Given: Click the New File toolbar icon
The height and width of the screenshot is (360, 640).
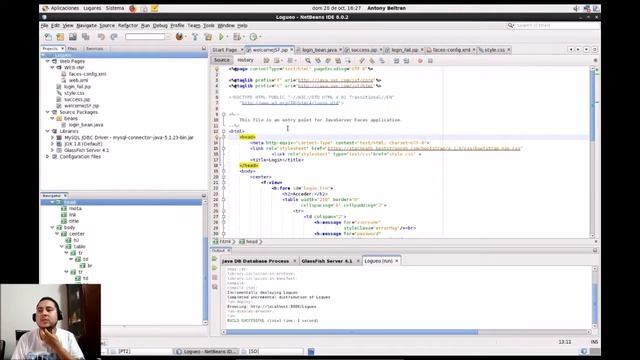Looking at the screenshot, I should (x=48, y=37).
